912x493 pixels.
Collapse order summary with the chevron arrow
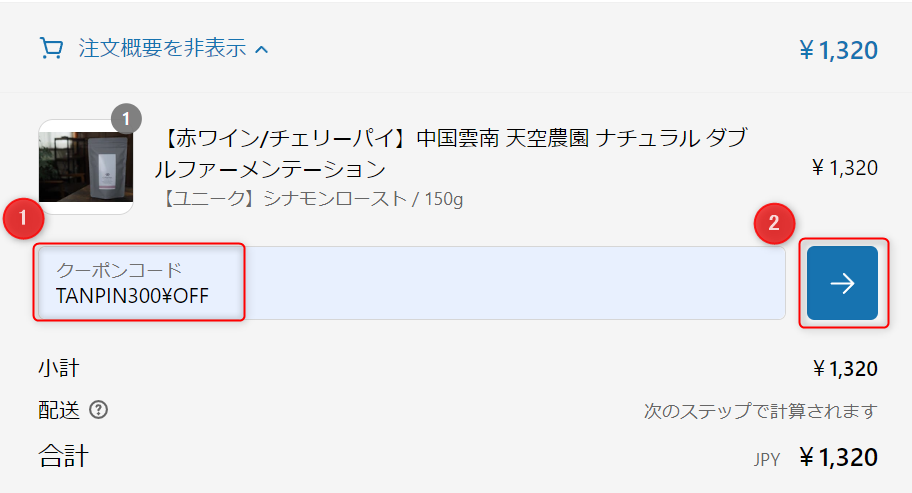click(262, 49)
